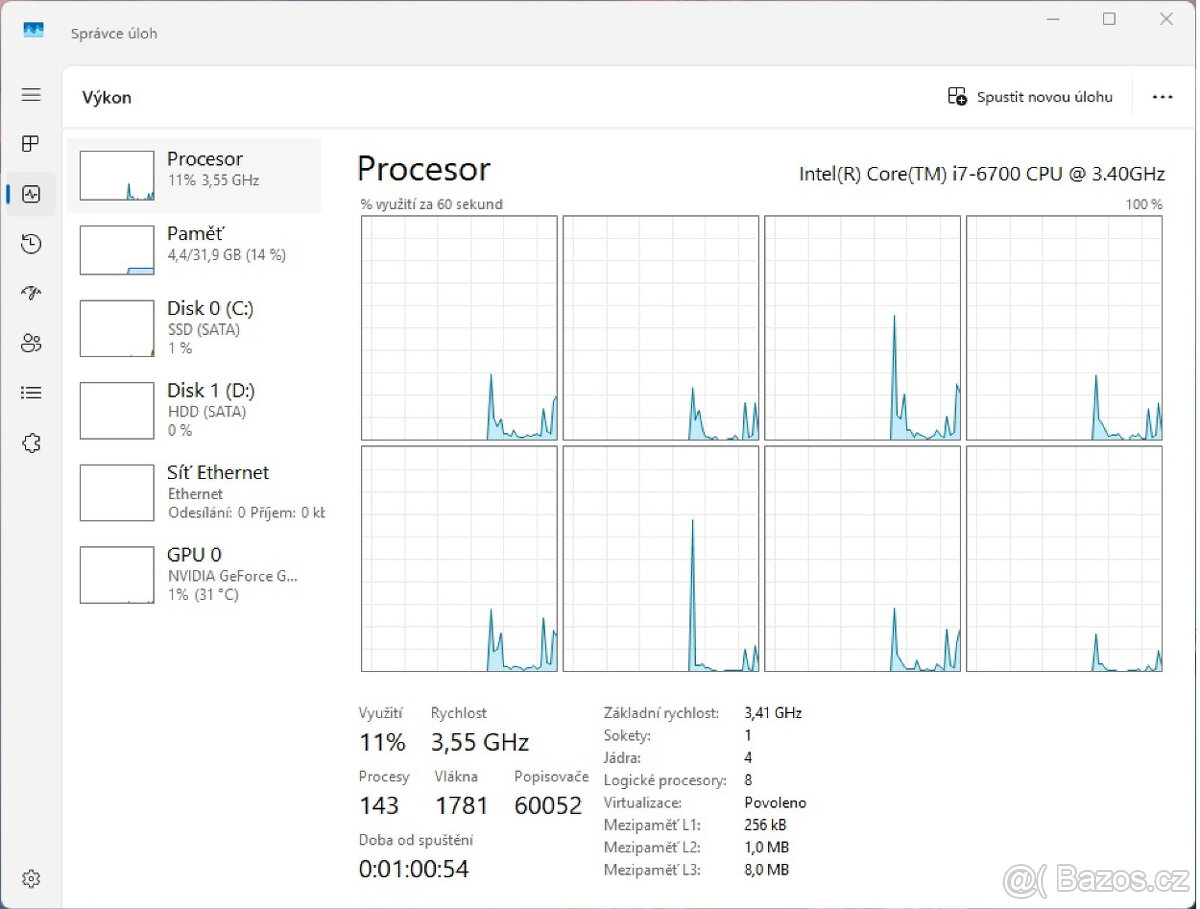Expand the navigation pane with hamburger menu
The height and width of the screenshot is (909, 1200).
click(31, 94)
